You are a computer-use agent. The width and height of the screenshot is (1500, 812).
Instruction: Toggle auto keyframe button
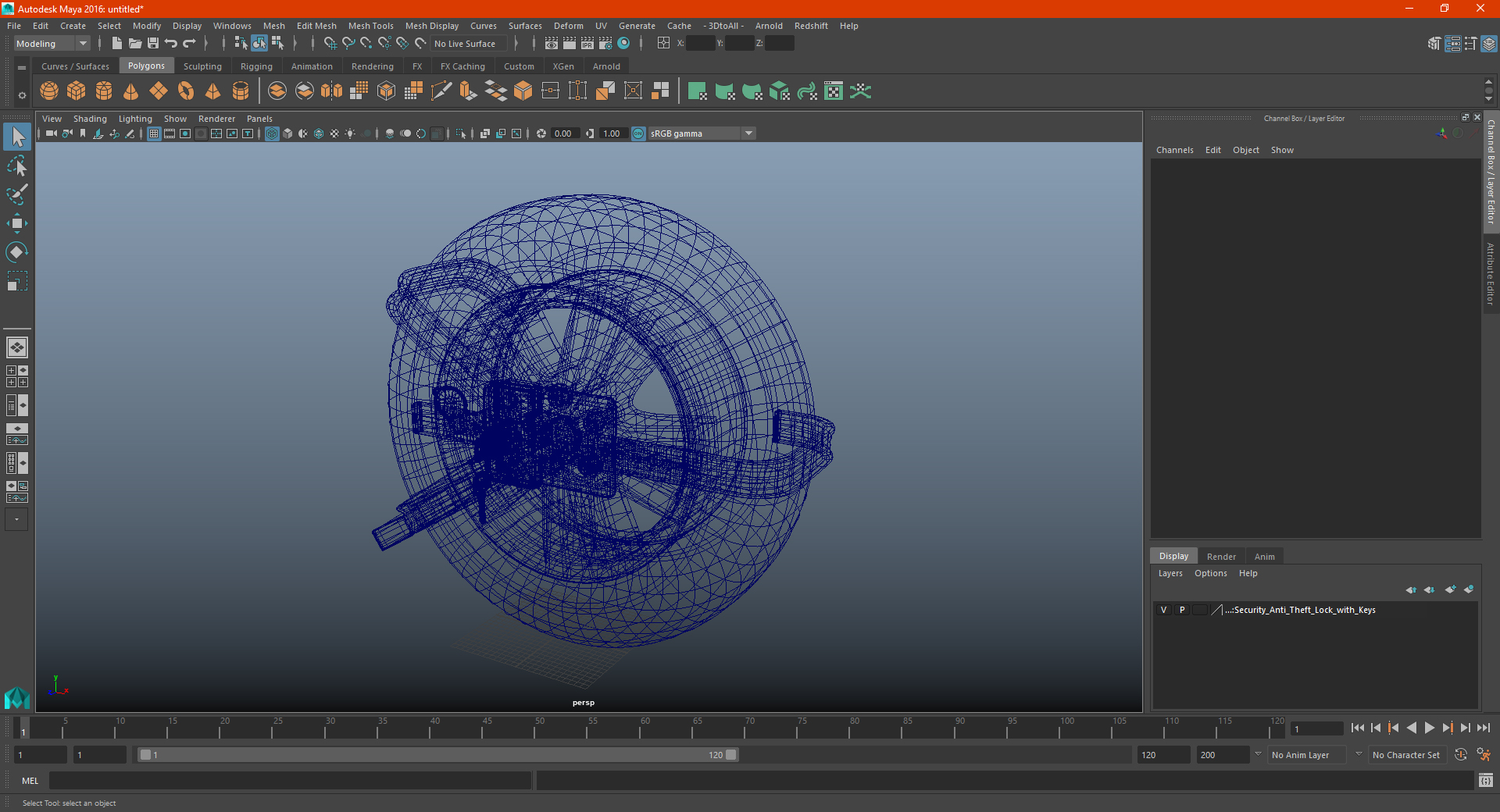coord(1460,755)
